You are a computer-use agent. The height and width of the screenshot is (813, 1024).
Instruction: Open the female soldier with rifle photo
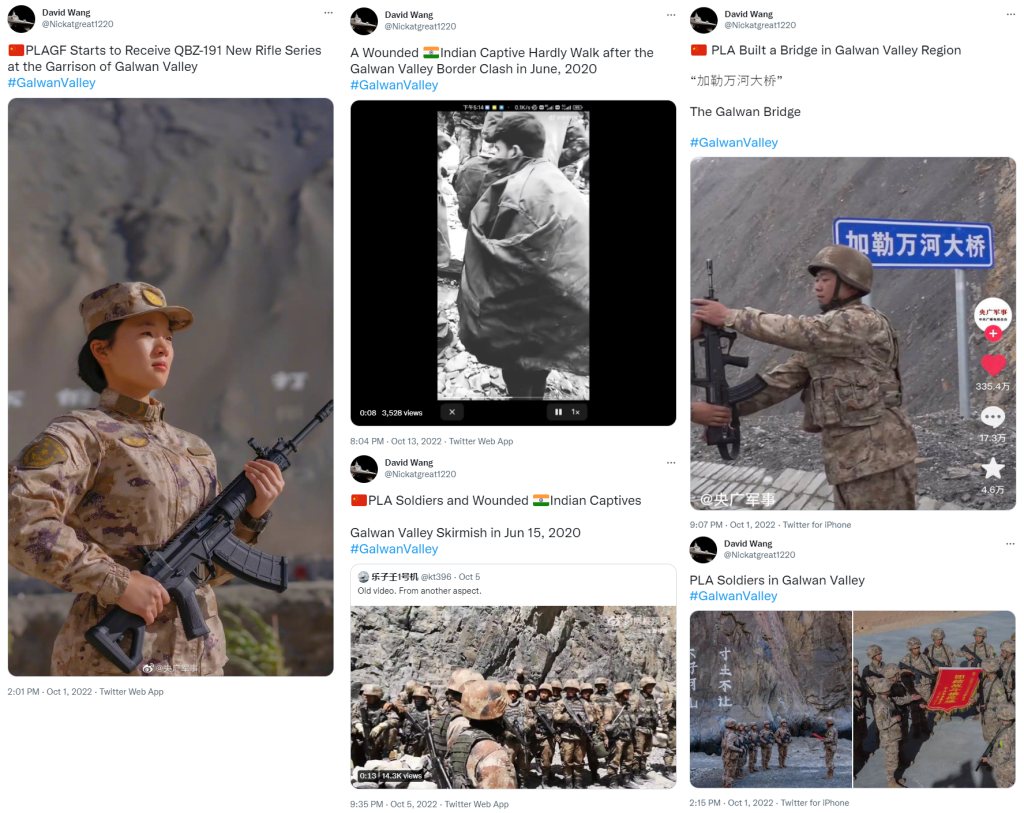170,387
